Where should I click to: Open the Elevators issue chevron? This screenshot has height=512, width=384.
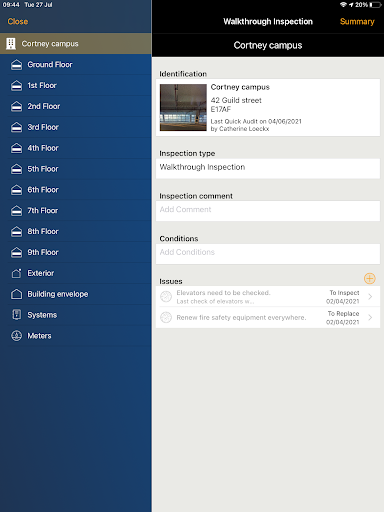(x=370, y=296)
